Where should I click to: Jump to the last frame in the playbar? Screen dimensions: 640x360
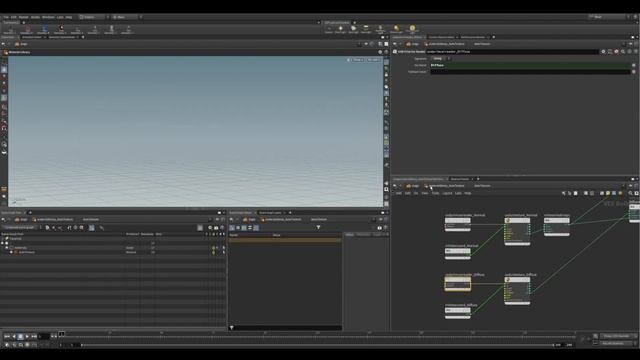[34, 336]
